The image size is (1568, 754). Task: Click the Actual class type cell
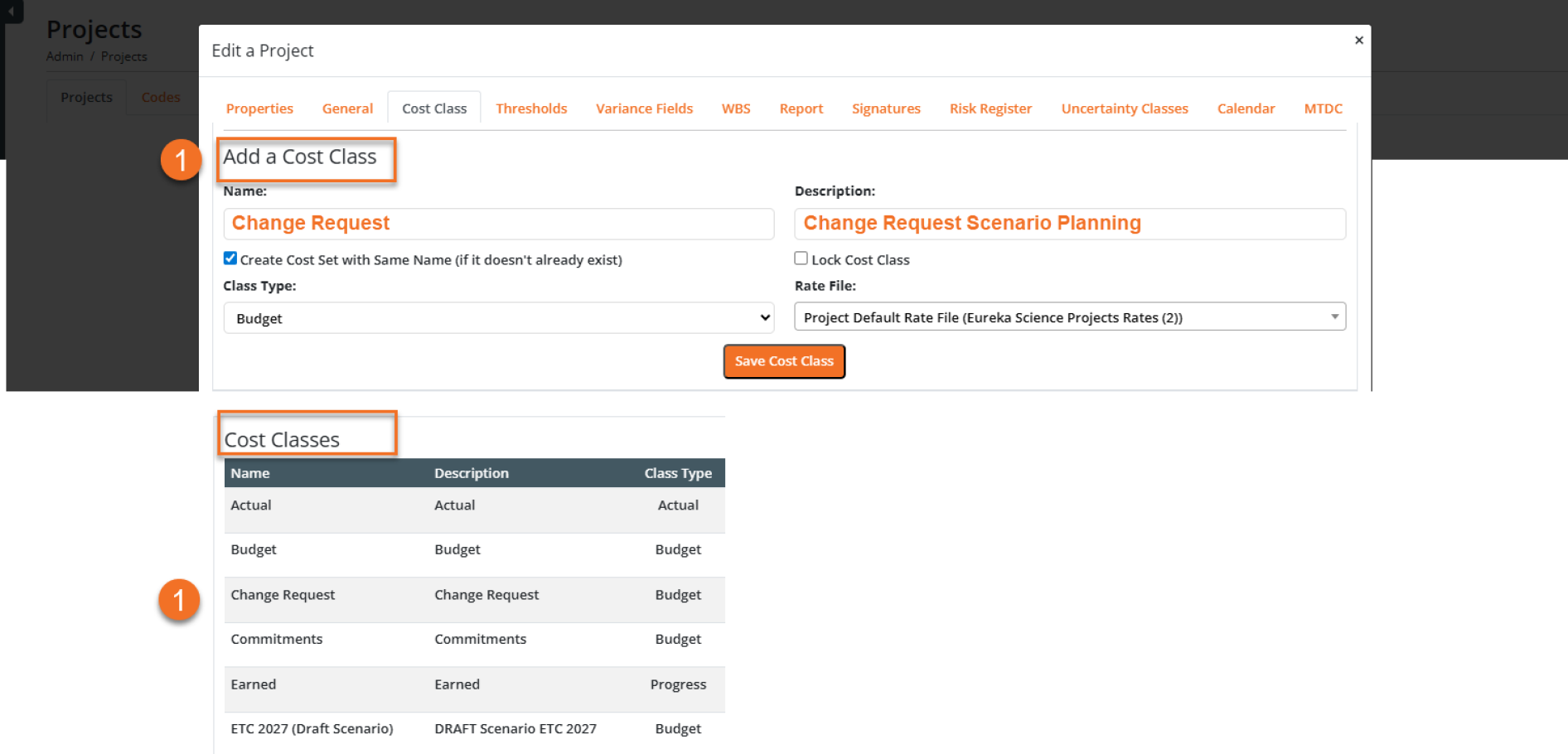pos(678,505)
